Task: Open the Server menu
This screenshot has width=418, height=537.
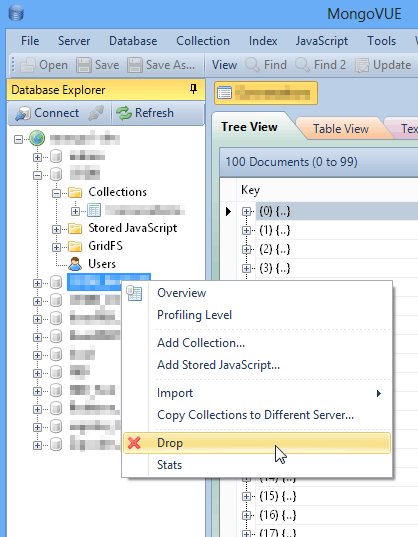Action: [x=74, y=41]
